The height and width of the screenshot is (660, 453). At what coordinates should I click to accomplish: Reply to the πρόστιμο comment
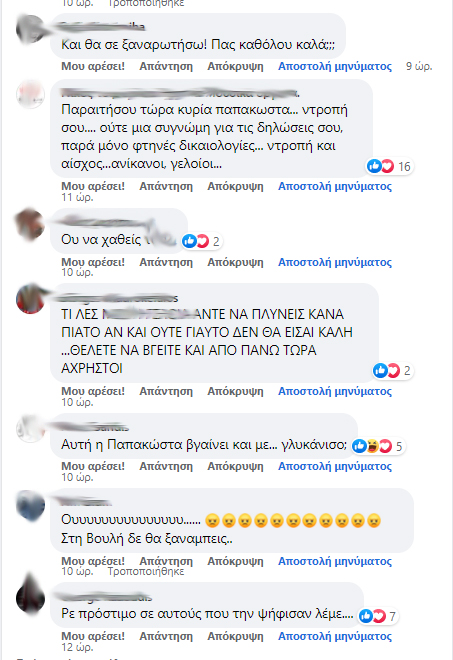click(x=166, y=636)
